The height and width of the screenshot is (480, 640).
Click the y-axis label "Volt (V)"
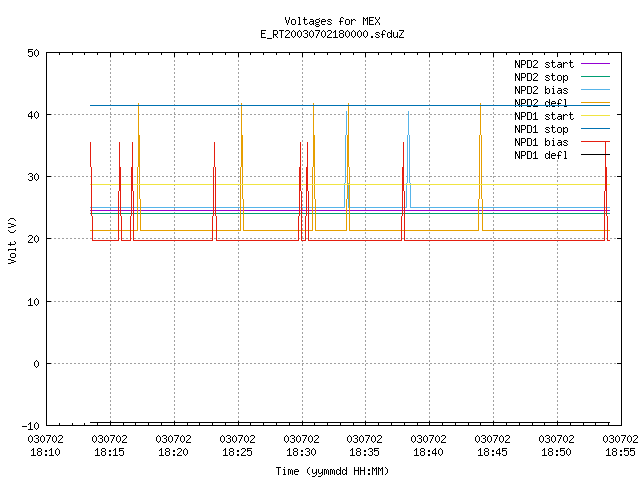point(12,240)
